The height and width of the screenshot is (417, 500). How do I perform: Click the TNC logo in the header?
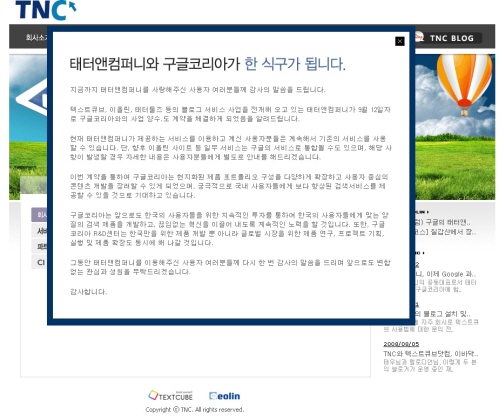point(46,10)
